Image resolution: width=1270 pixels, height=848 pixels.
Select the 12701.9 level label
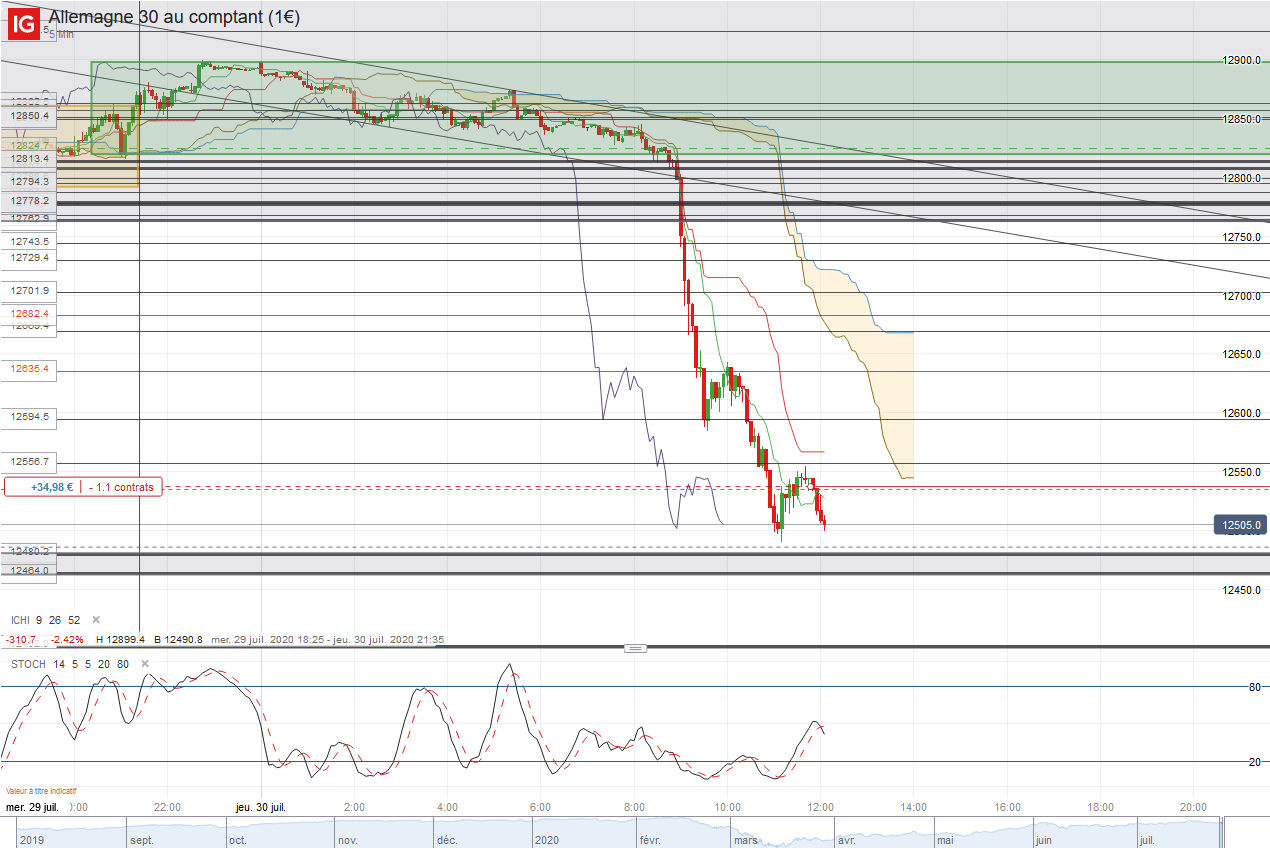pos(30,291)
